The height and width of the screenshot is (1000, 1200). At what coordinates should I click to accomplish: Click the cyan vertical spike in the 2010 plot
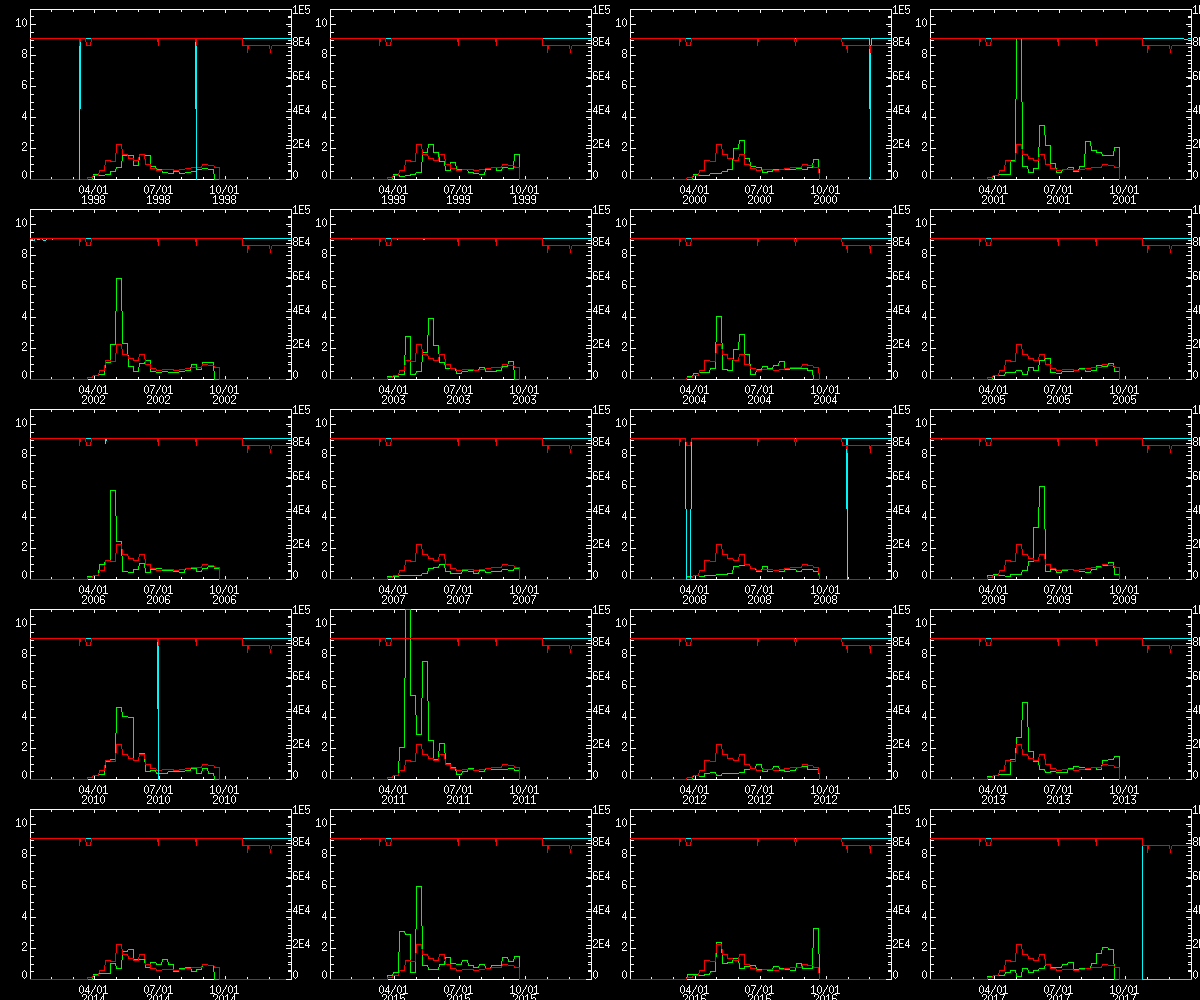point(158,700)
